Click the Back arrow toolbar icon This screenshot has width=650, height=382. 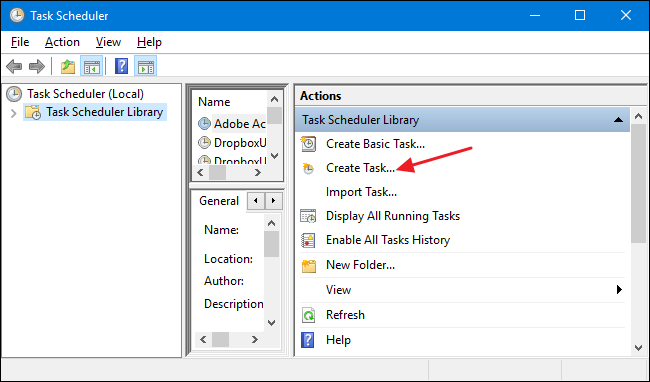[14, 66]
